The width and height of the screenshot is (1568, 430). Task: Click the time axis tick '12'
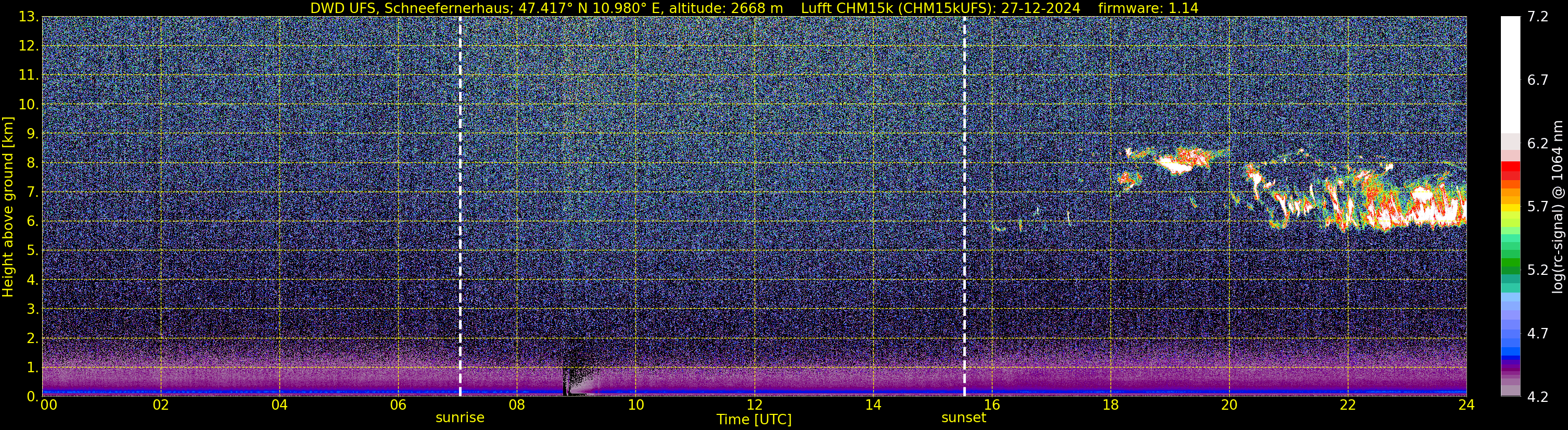(754, 405)
